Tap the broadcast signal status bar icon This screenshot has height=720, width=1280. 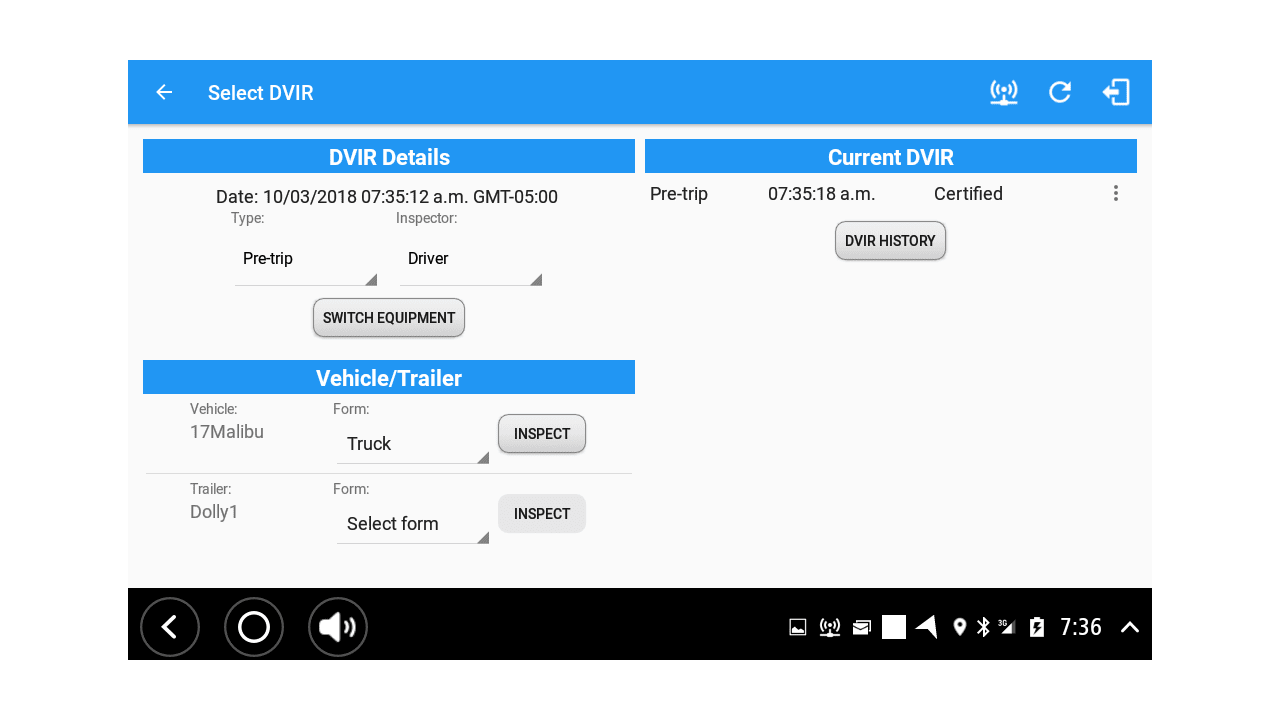(830, 627)
